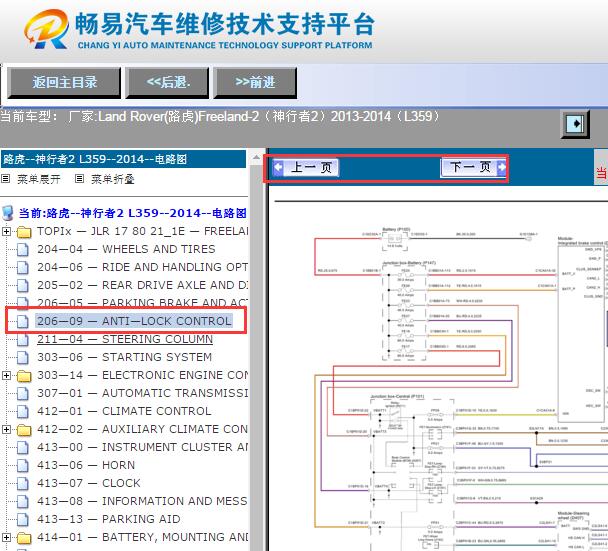608x551 pixels.
Task: Open root node 当前:路虎--神行者2 L359--2014--电路图
Action: pyautogui.click(x=133, y=213)
